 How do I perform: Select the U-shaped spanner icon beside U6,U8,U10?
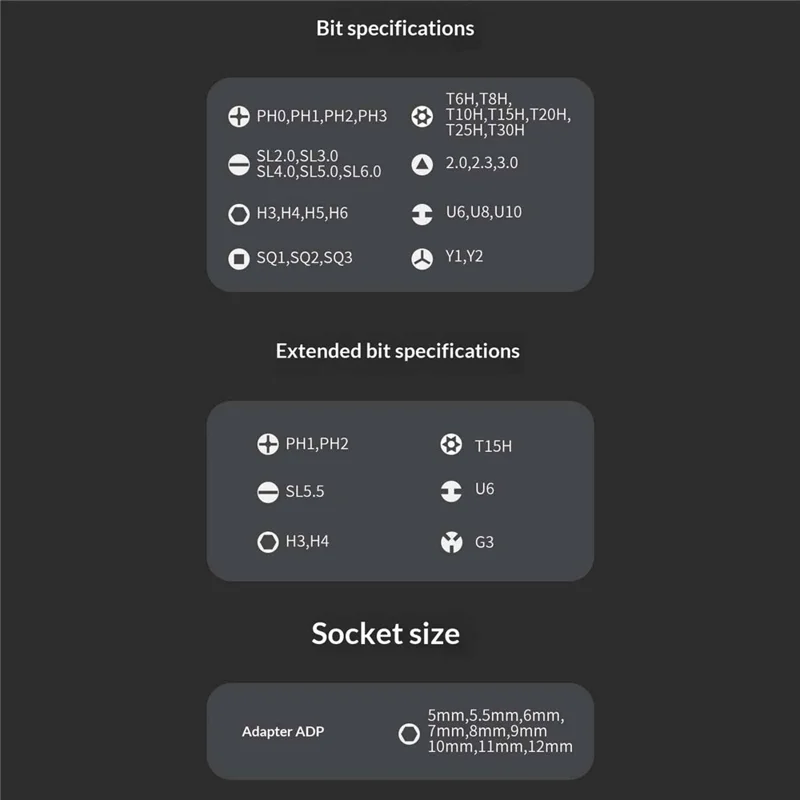[422, 214]
